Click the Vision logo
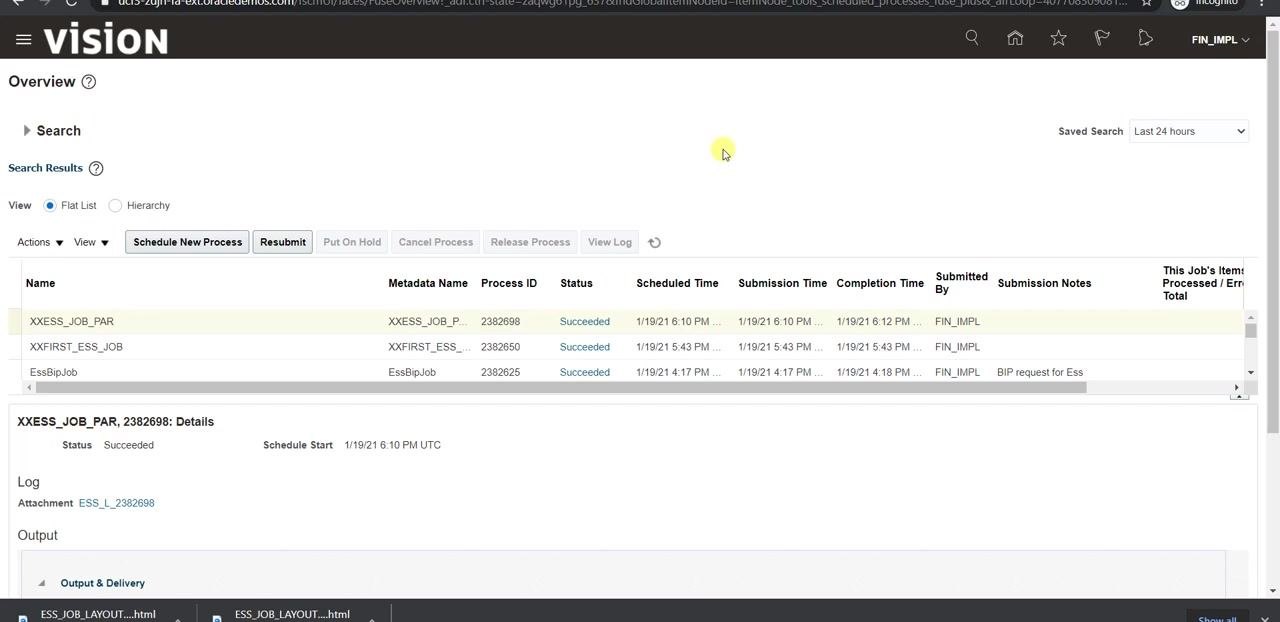 (x=106, y=40)
